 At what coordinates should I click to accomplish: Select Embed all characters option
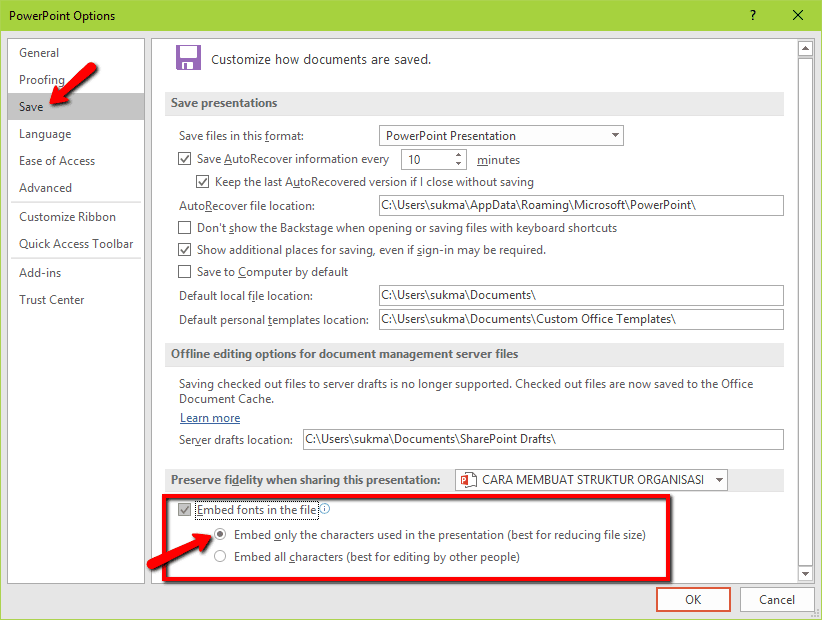220,556
